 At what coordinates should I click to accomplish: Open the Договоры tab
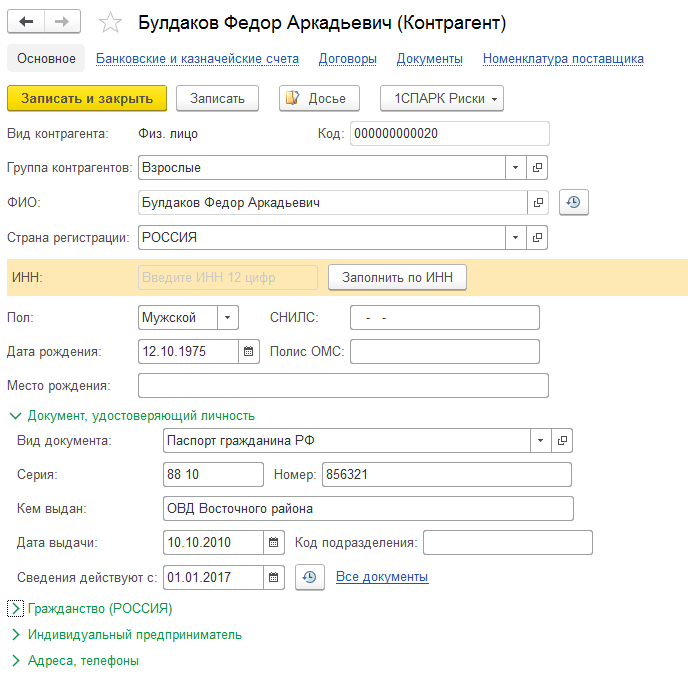pyautogui.click(x=348, y=58)
